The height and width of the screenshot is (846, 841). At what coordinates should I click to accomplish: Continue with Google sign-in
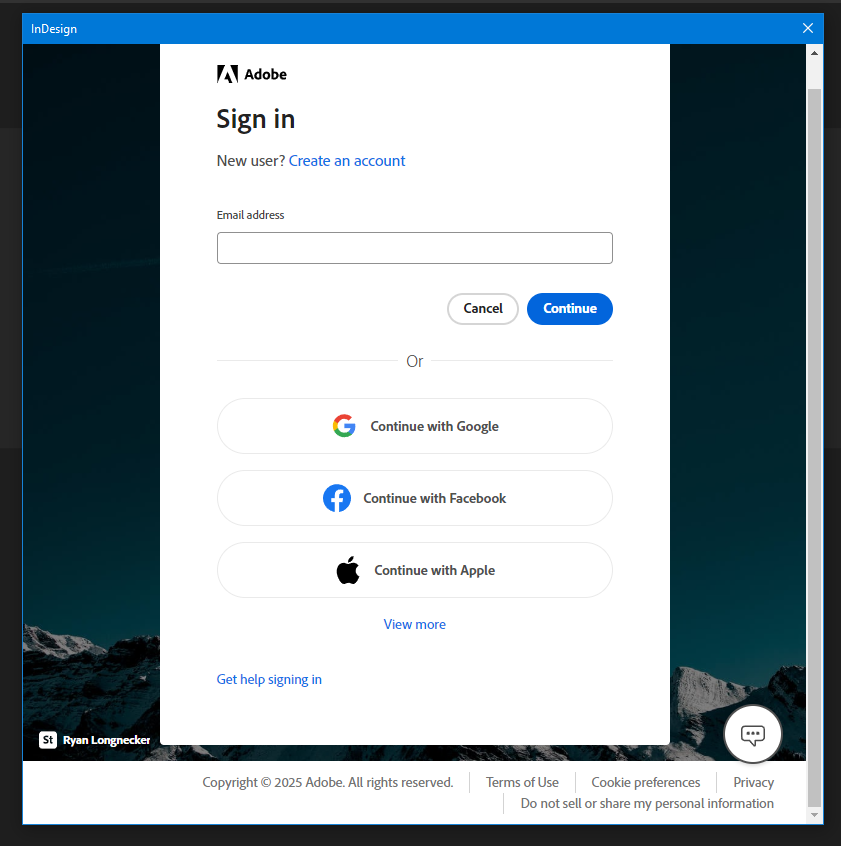click(414, 426)
